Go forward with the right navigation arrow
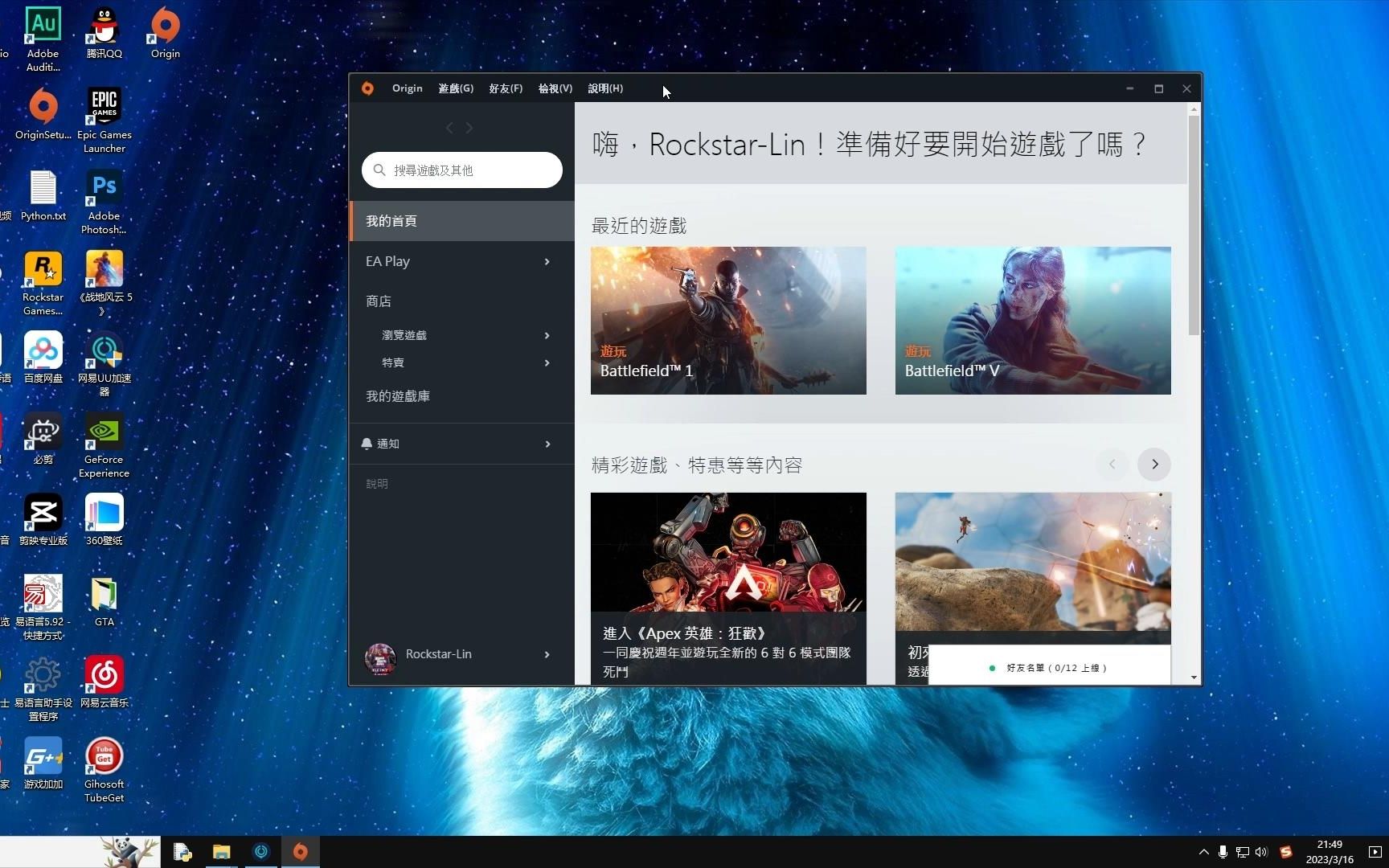 point(469,128)
